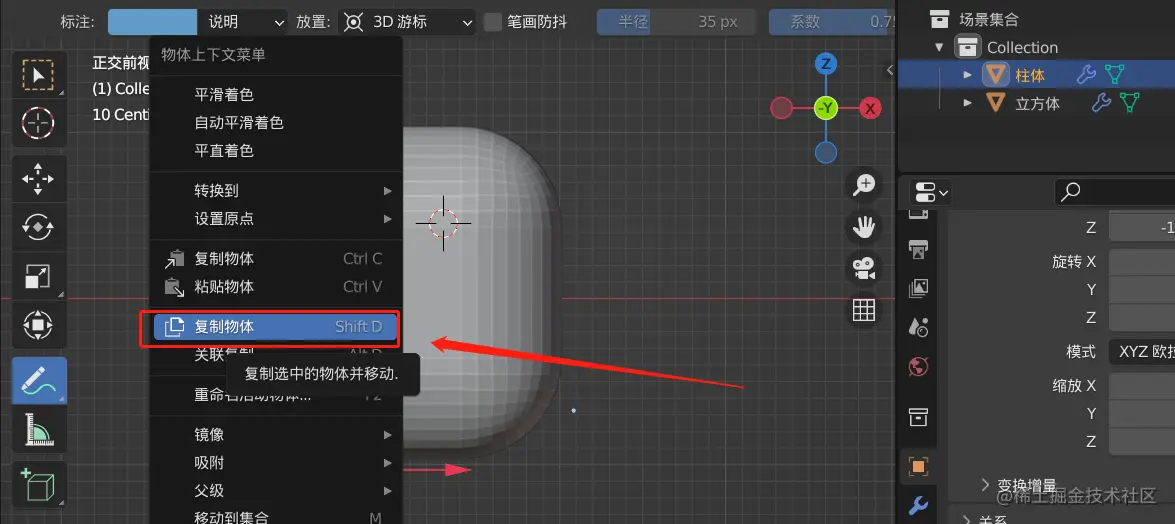Open the 父级 submenu
This screenshot has width=1175, height=524.
pos(276,491)
